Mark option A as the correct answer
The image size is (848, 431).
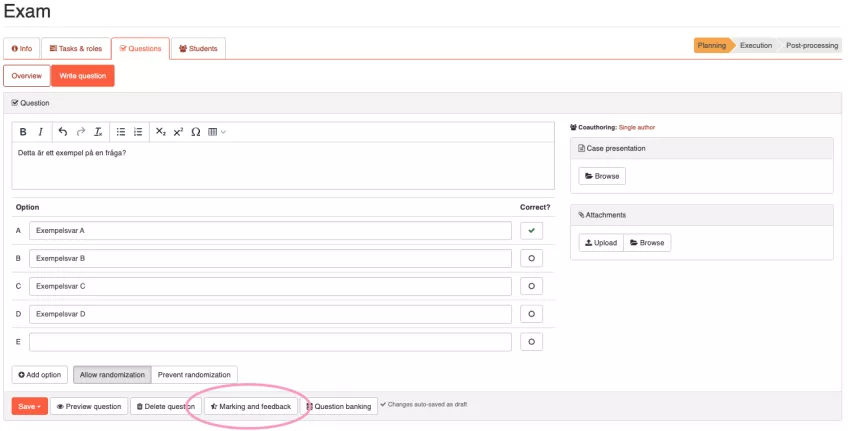pos(532,230)
